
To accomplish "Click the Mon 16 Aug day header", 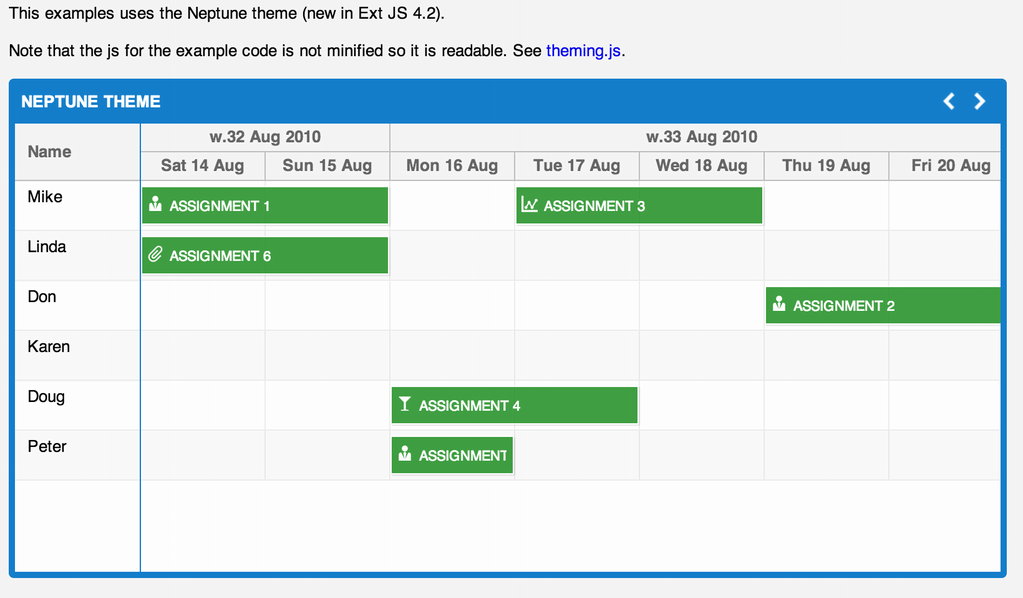I will [452, 166].
